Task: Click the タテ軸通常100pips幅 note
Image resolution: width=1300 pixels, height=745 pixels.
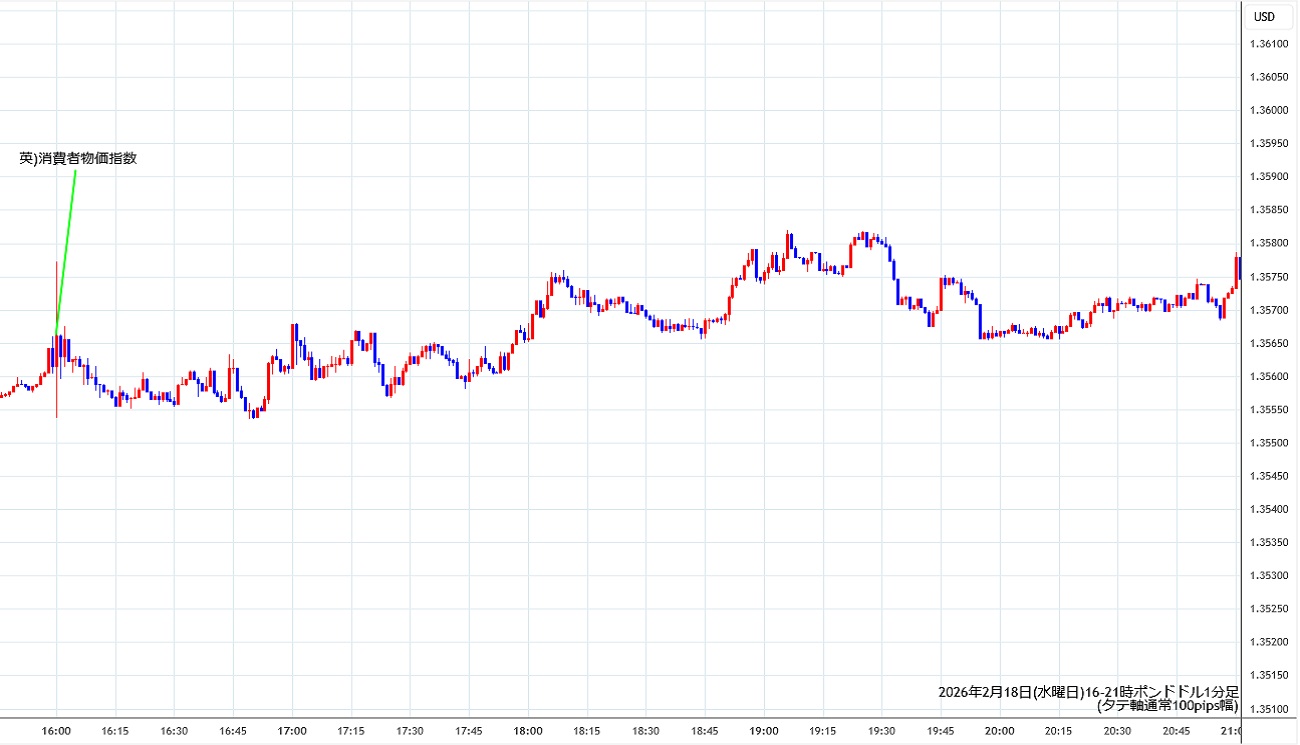Action: point(1167,705)
